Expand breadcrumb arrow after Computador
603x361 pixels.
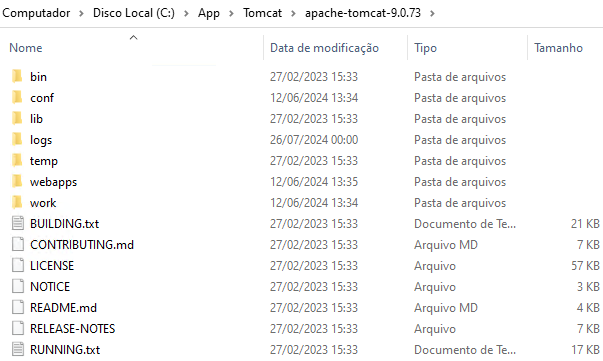(x=81, y=13)
